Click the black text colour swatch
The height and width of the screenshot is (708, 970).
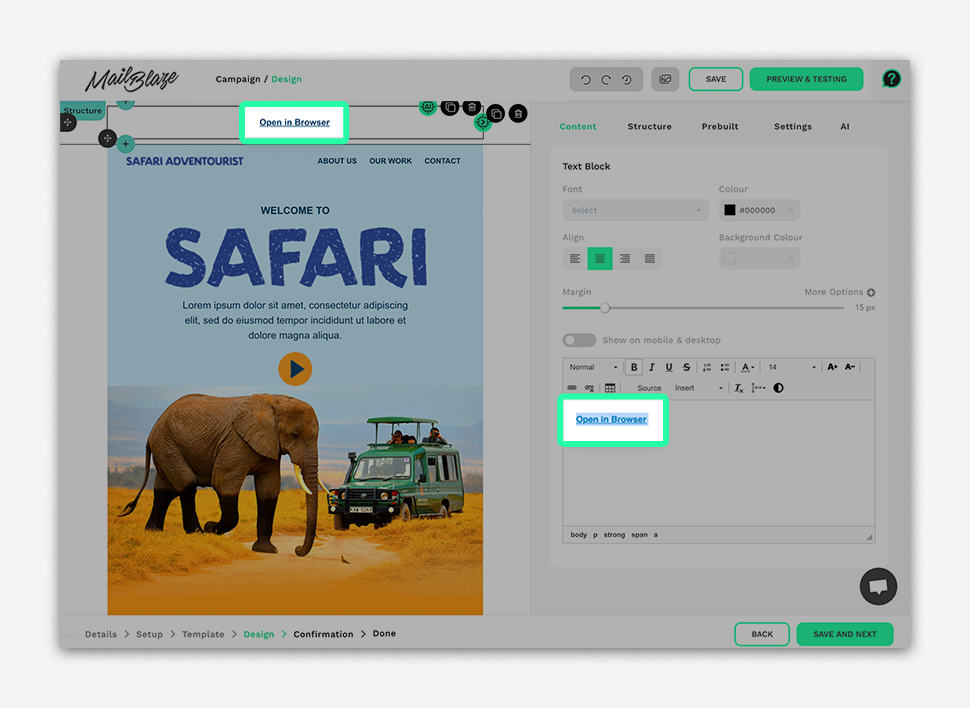(730, 211)
